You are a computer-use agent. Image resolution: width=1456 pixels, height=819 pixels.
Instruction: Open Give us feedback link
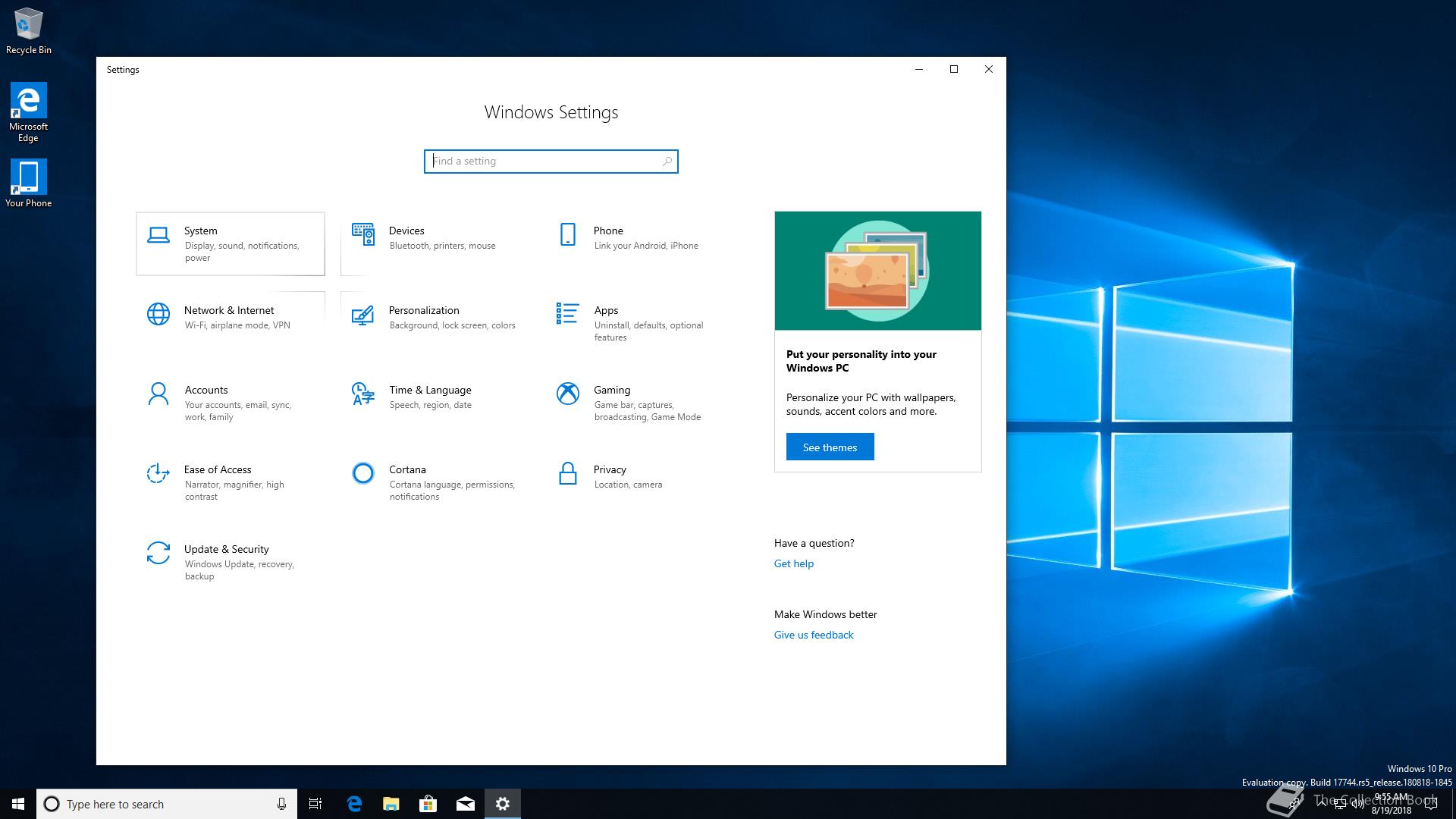tap(814, 635)
